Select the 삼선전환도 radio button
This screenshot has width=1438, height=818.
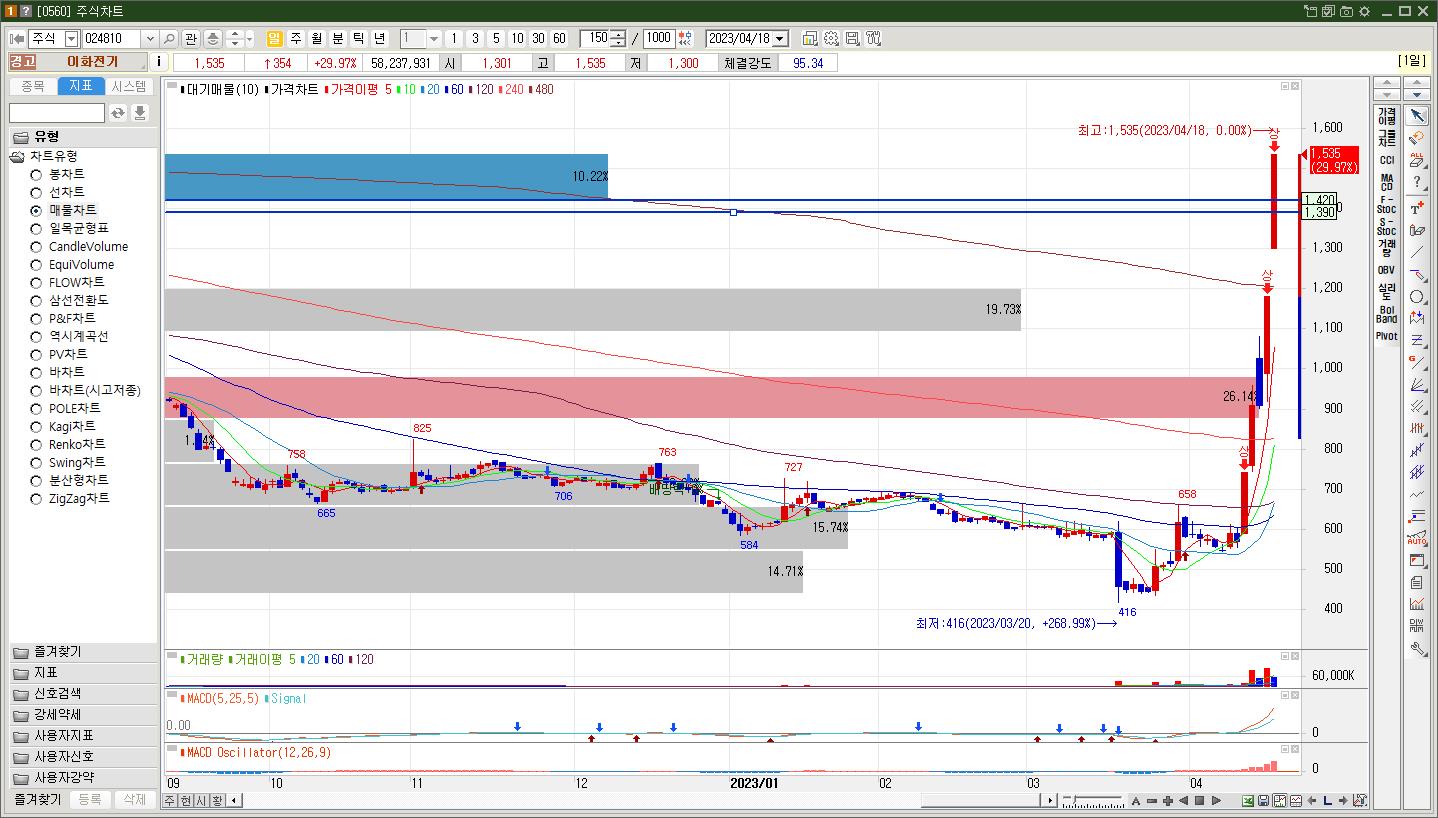pos(36,300)
